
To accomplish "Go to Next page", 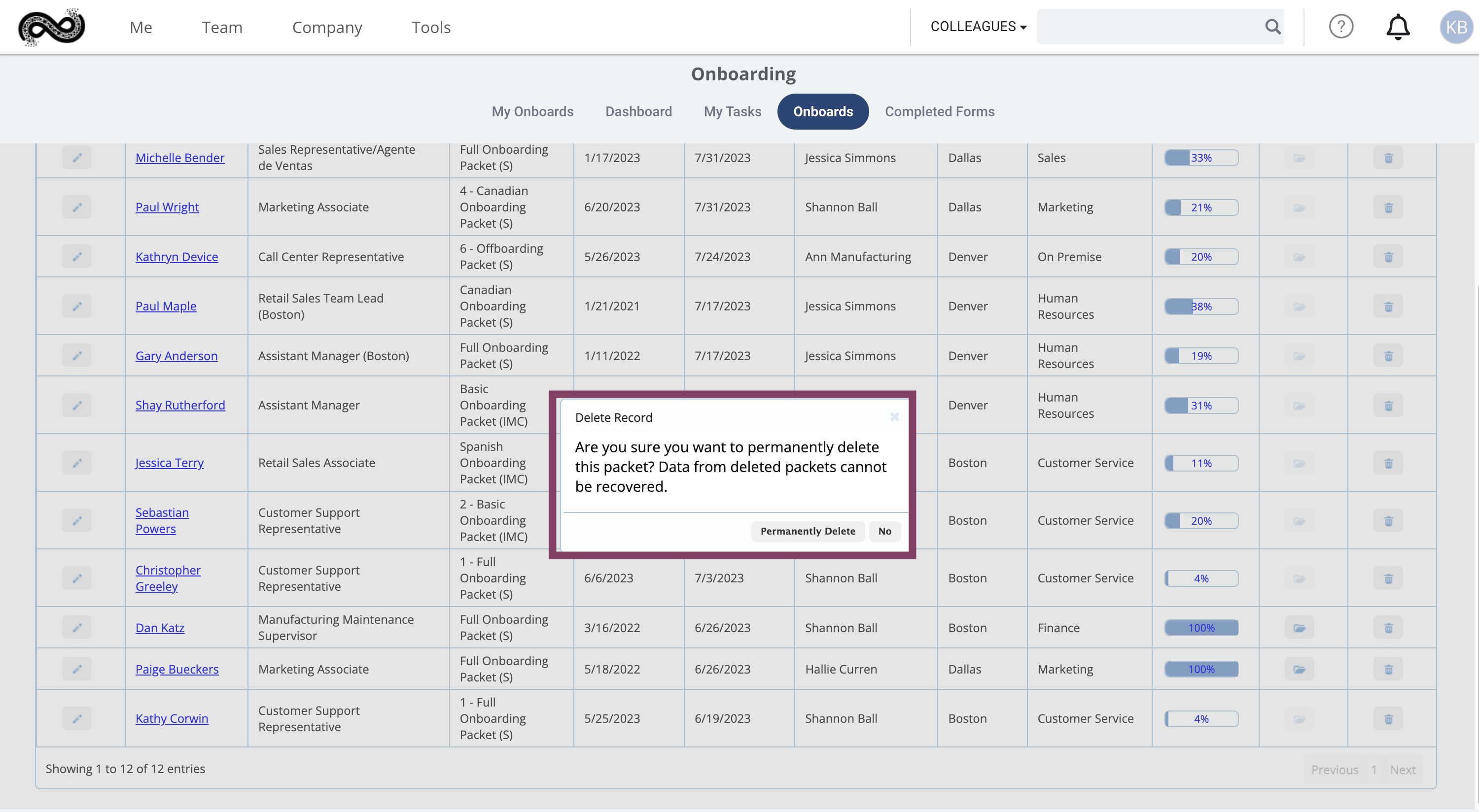I will [x=1402, y=770].
